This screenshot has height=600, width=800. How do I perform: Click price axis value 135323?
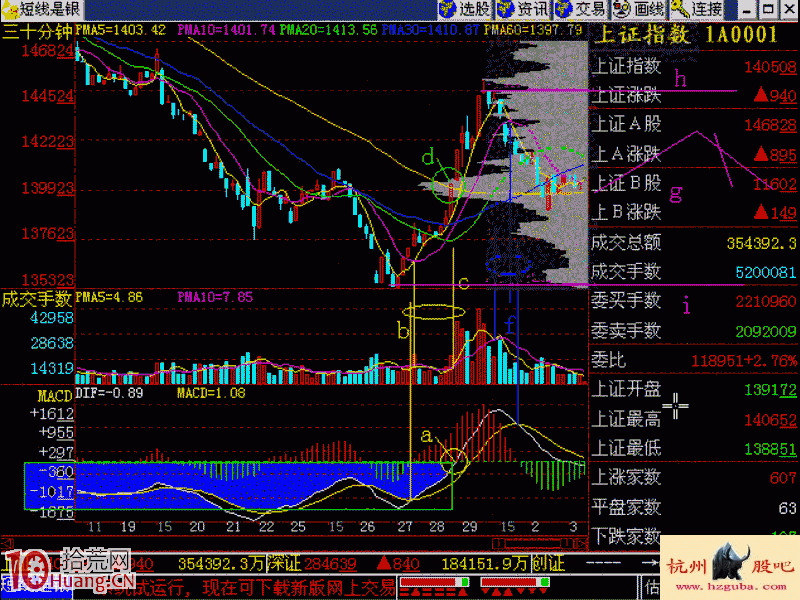(48, 280)
